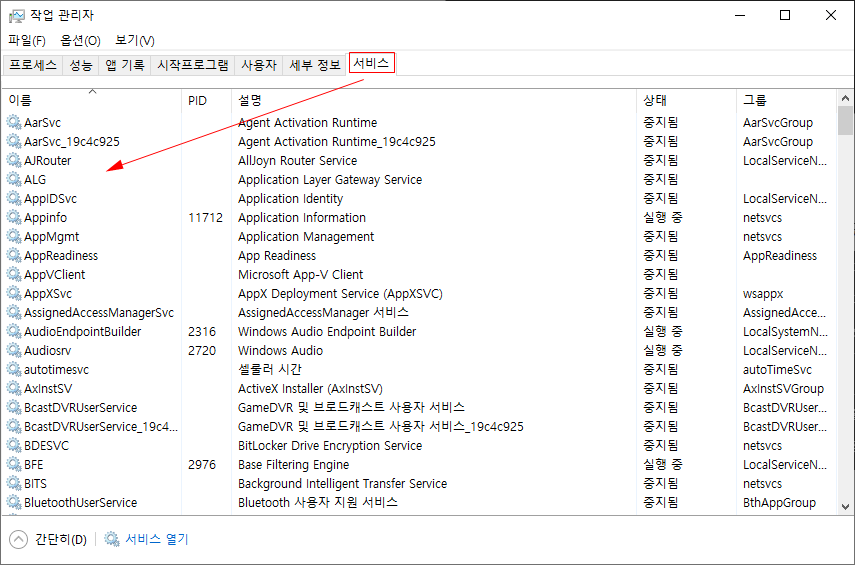Click the AxInstSVGroup group cell

(783, 388)
